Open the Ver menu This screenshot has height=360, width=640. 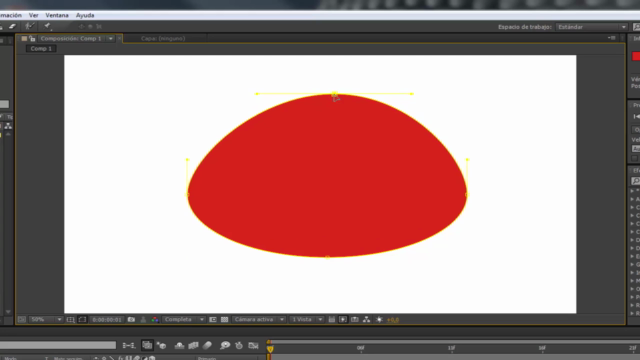pyautogui.click(x=33, y=15)
